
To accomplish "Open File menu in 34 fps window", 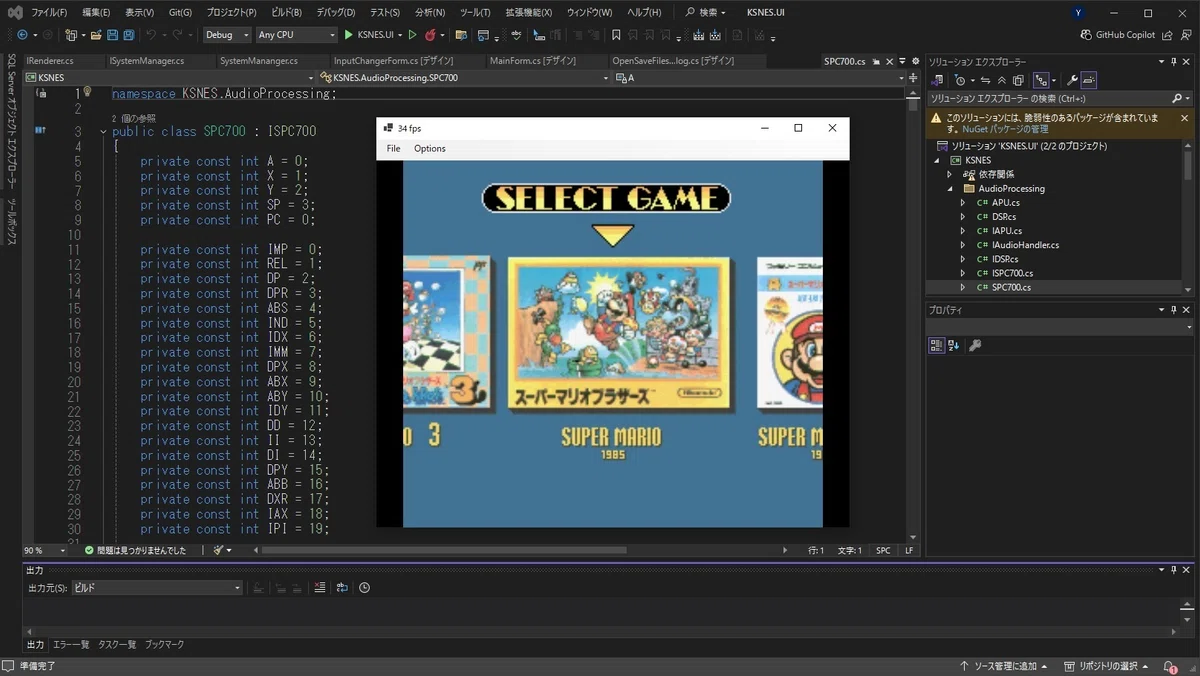I will [x=393, y=148].
